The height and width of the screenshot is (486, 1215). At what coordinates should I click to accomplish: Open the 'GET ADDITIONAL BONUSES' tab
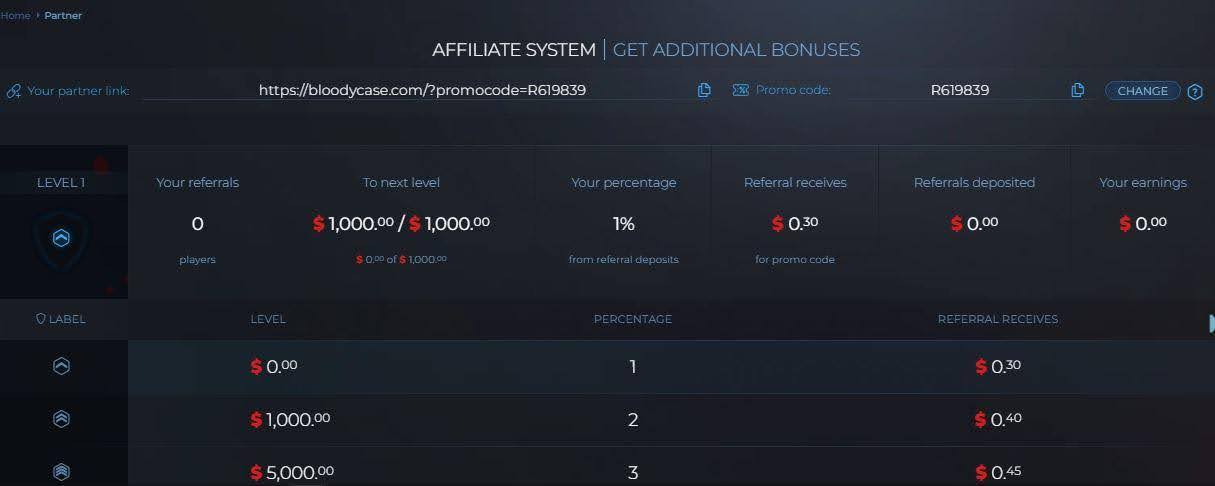click(736, 50)
